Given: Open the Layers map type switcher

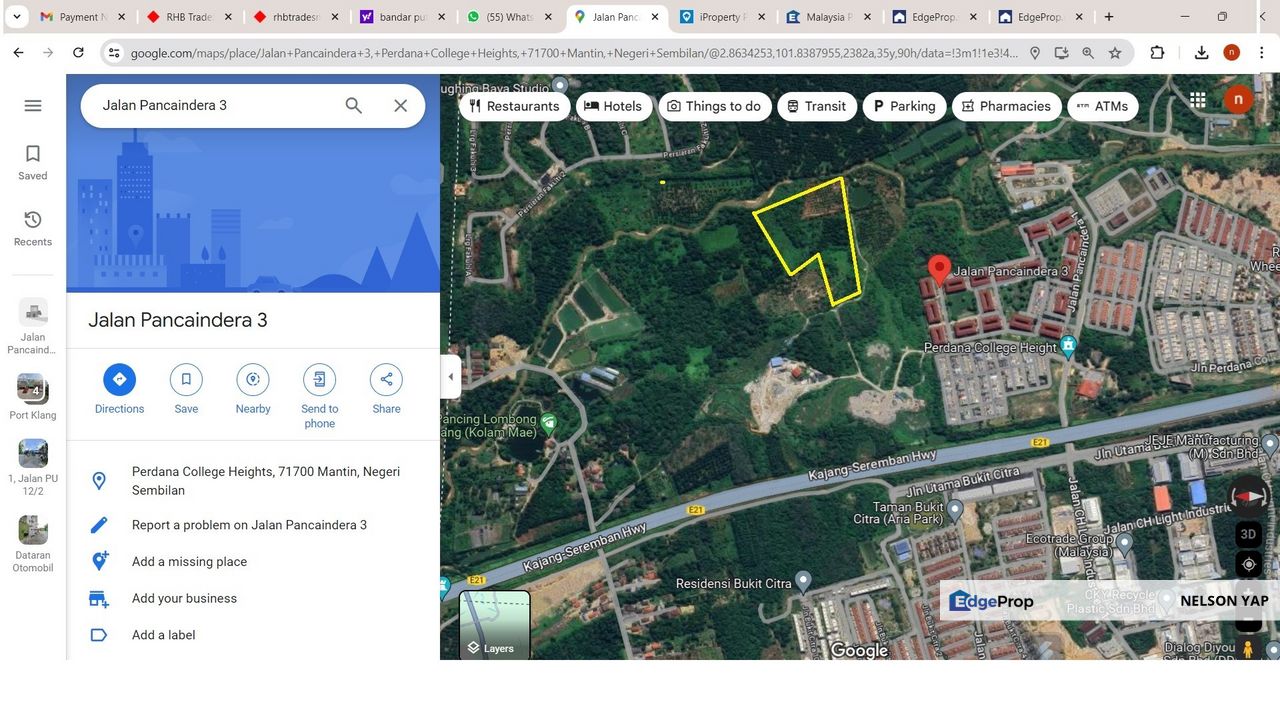Looking at the screenshot, I should click(x=495, y=625).
